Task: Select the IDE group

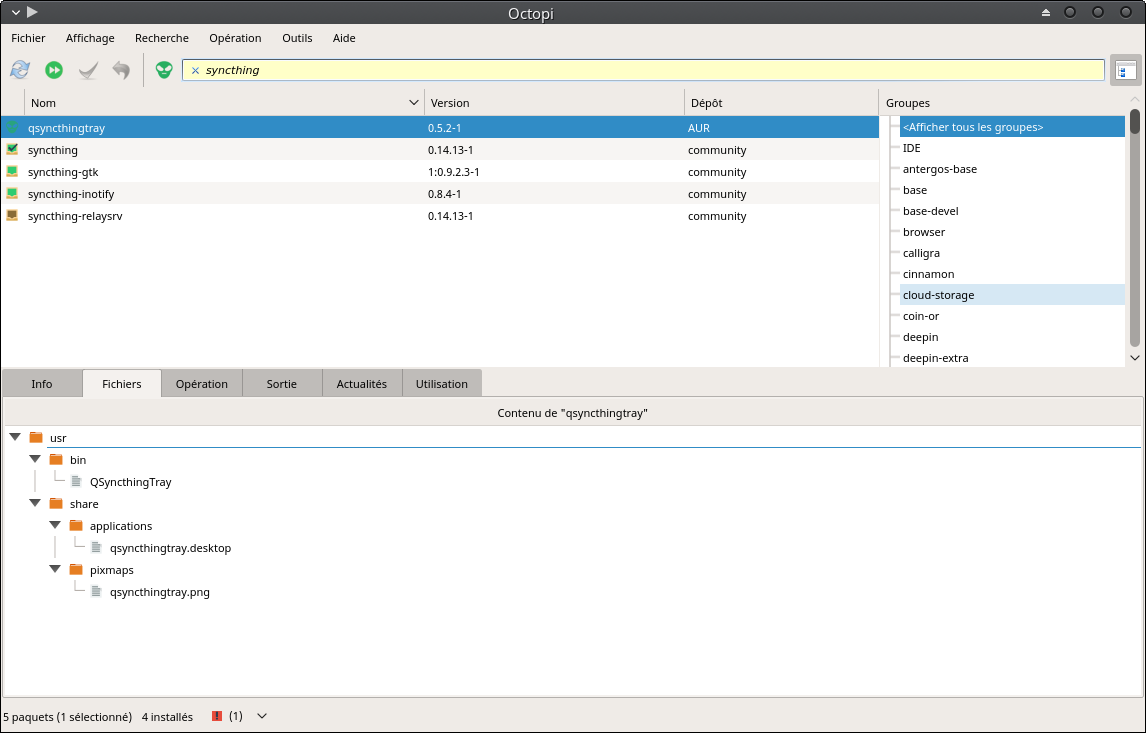Action: click(1012, 148)
